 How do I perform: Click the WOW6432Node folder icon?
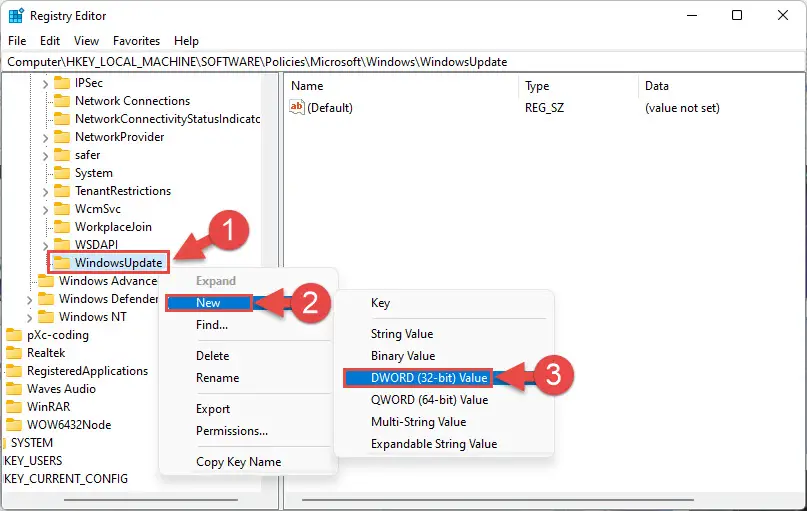click(14, 425)
